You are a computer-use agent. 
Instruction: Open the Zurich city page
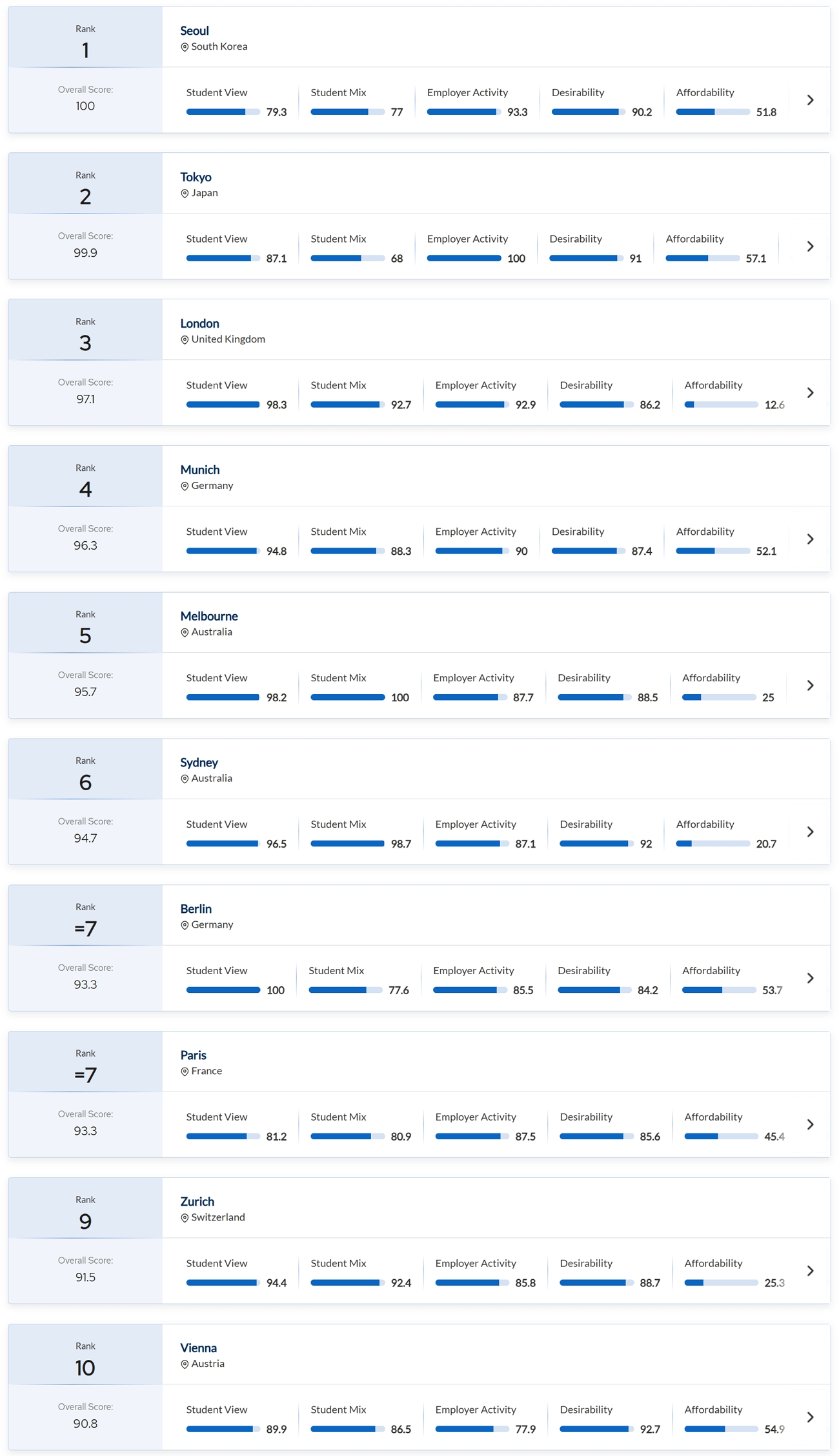[x=197, y=1202]
